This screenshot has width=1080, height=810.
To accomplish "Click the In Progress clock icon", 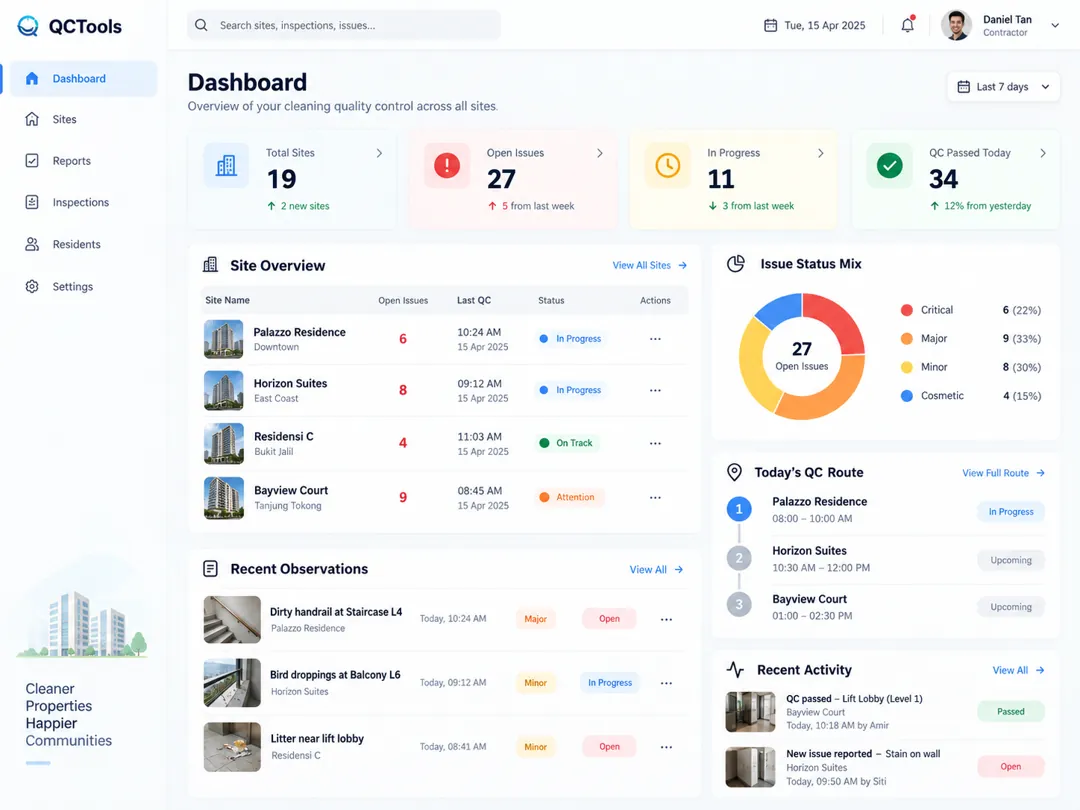I will (667, 165).
